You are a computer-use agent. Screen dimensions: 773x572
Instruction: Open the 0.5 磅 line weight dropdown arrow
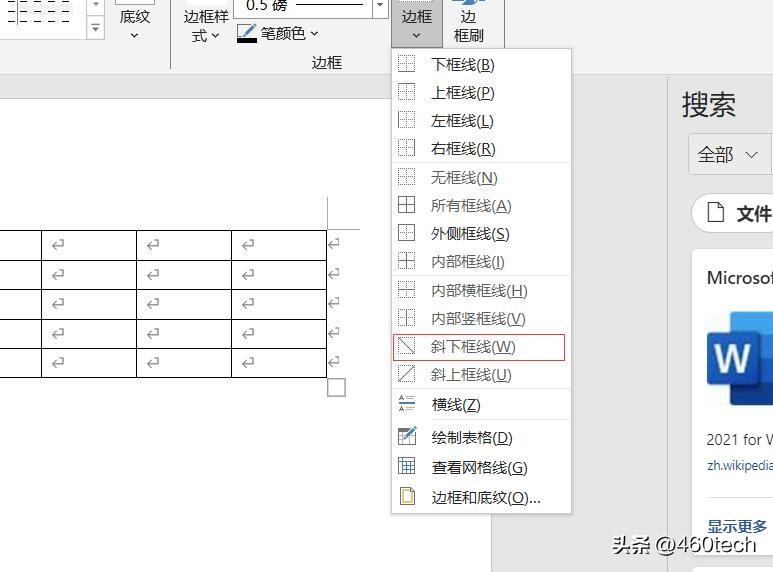[380, 6]
